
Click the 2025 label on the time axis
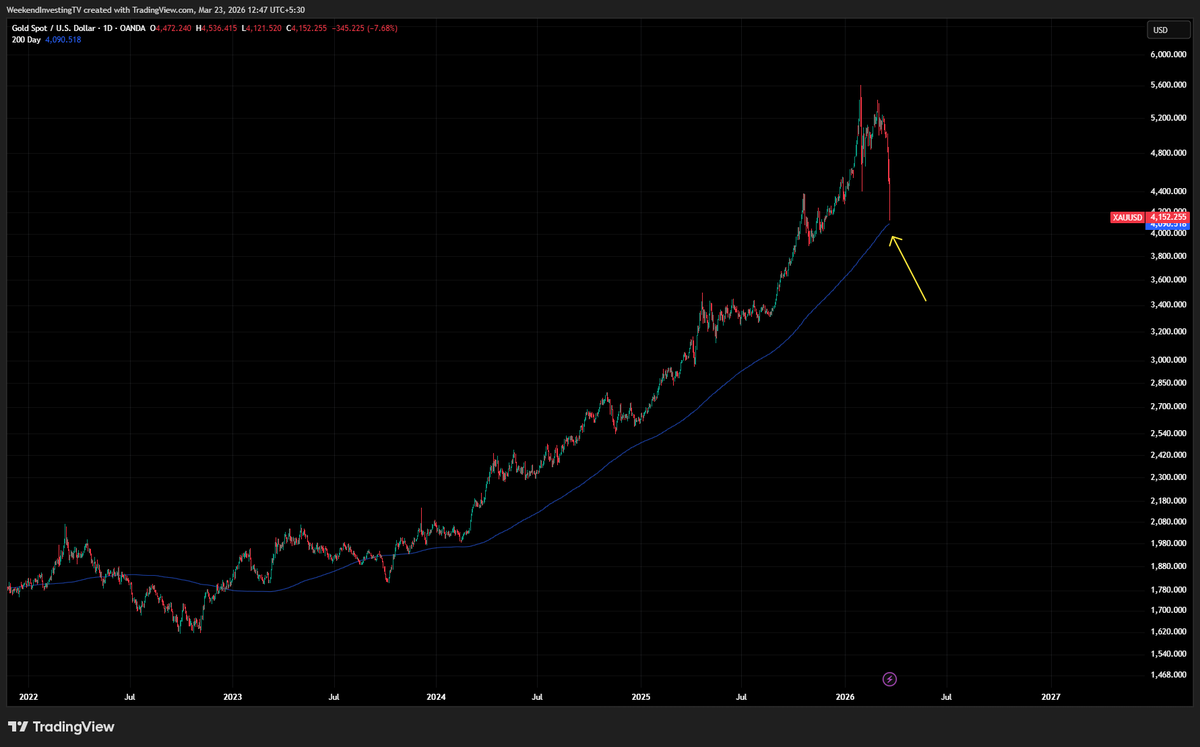coord(641,695)
